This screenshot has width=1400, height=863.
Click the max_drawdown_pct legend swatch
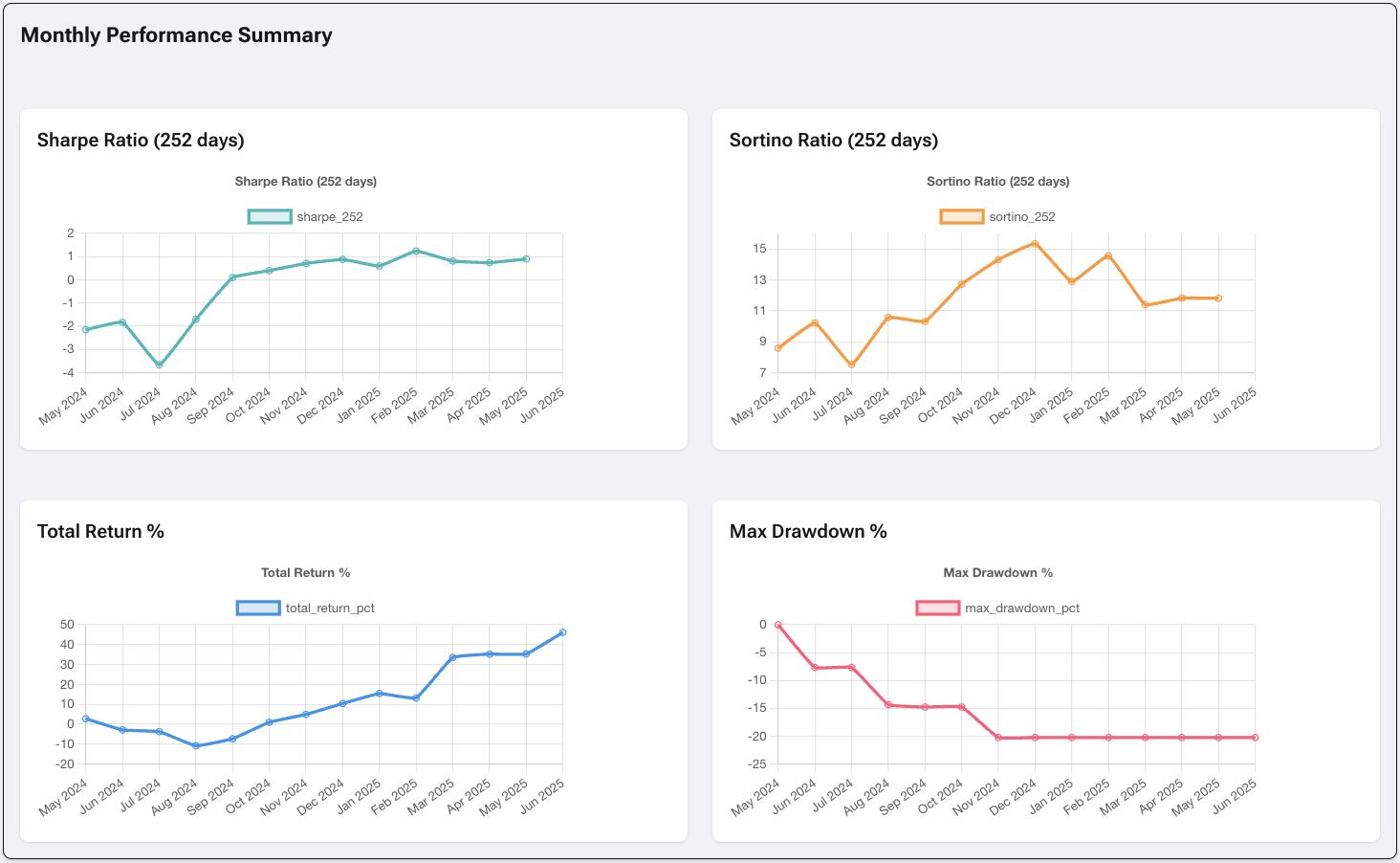click(937, 609)
